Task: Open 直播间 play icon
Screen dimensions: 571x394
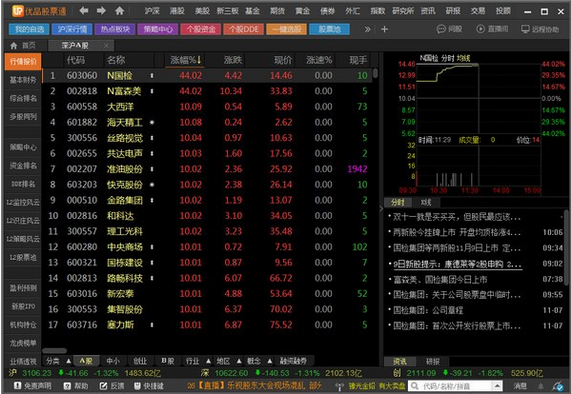Action: (480, 29)
